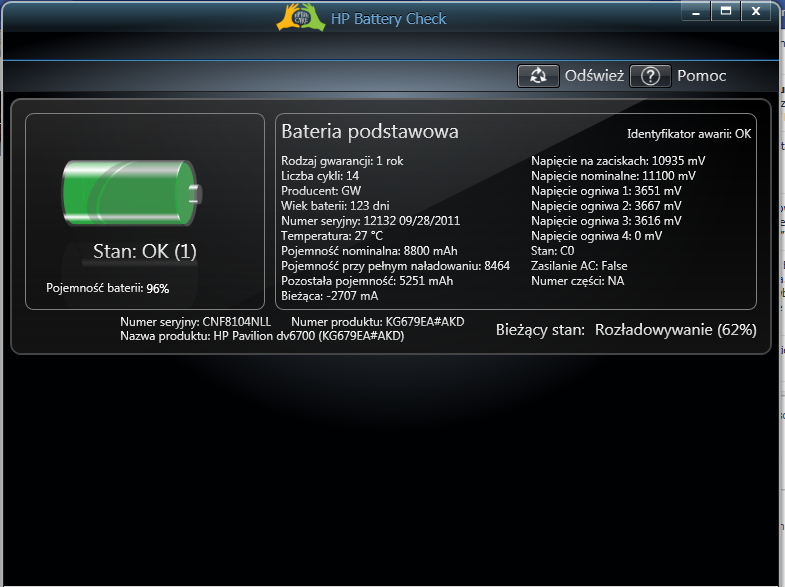Image resolution: width=785 pixels, height=587 pixels.
Task: Click the HP Battery Check title text
Action: tap(388, 19)
